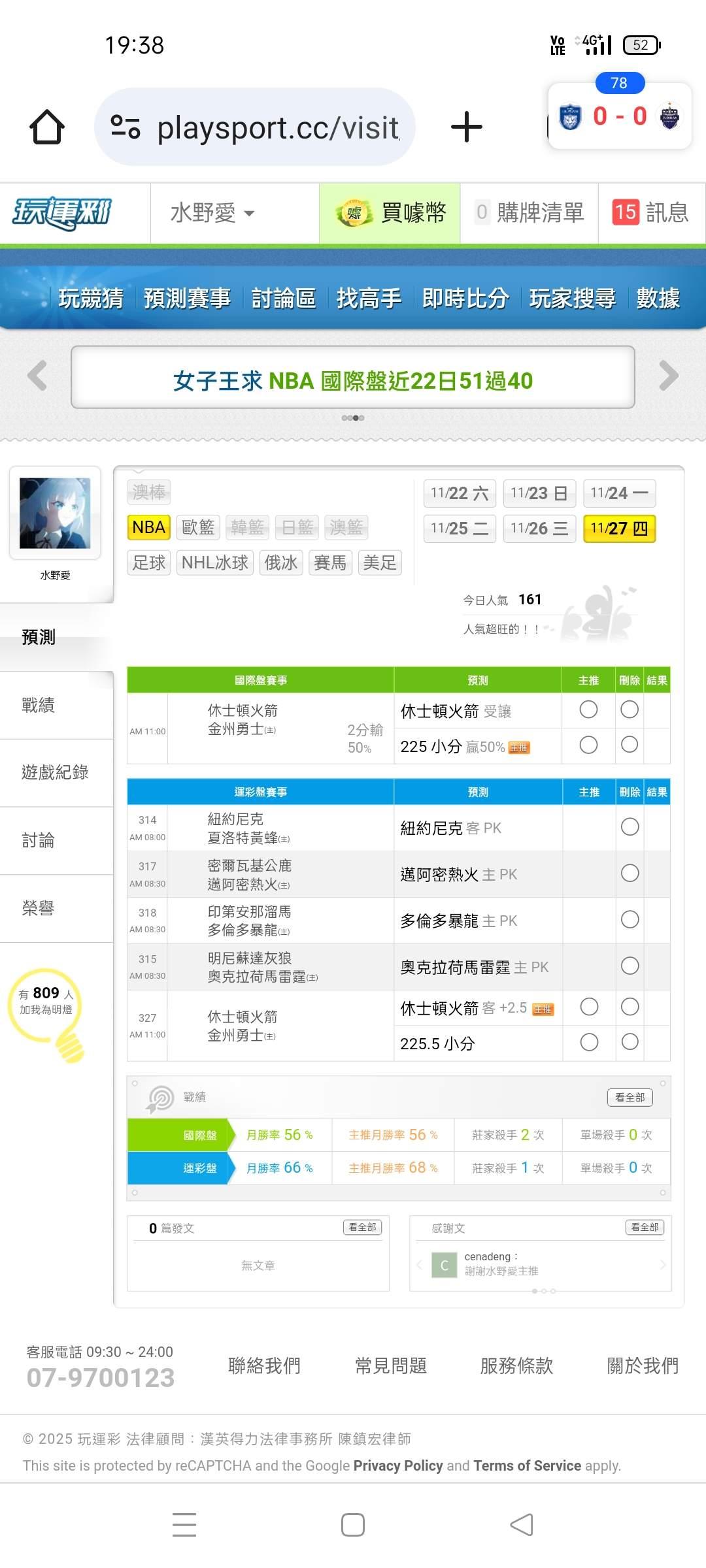This screenshot has width=706, height=1568.
Task: Switch to the 戰績 sidebar tab
Action: [x=39, y=705]
